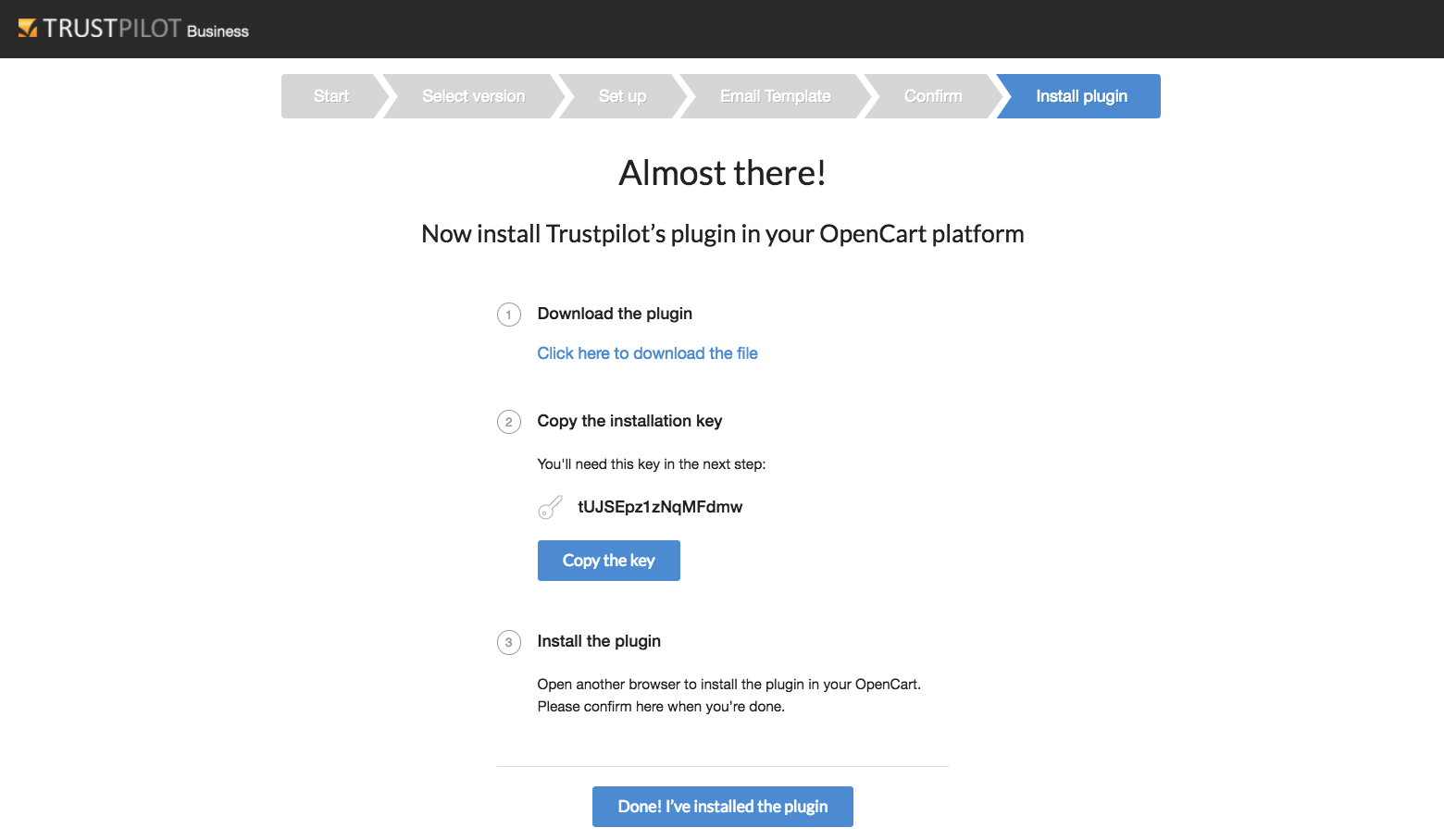Click 'You'll need this key' text
The image size is (1444, 840).
tap(652, 464)
